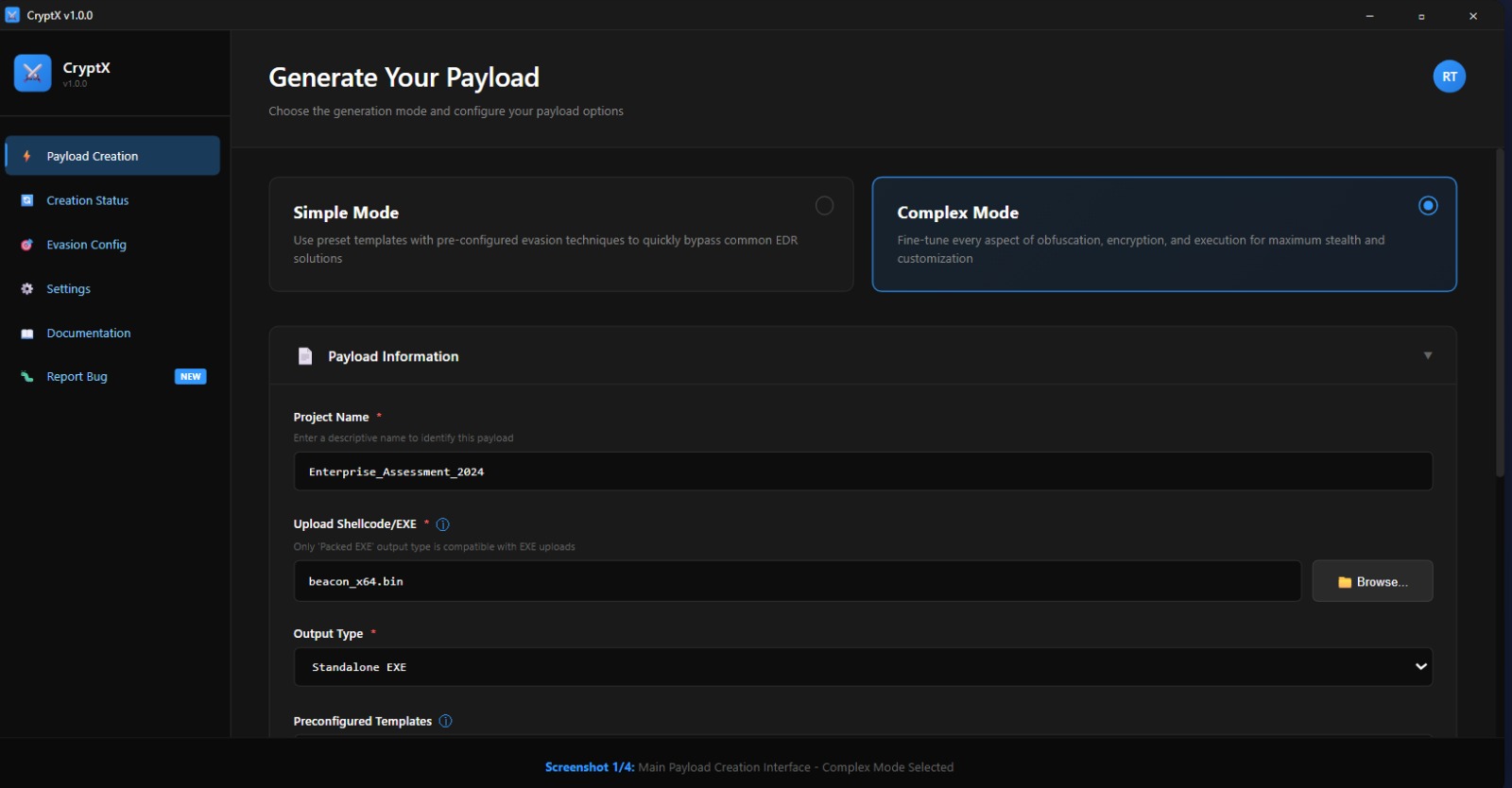Open the Output Type dropdown
1512x788 pixels.
862,667
